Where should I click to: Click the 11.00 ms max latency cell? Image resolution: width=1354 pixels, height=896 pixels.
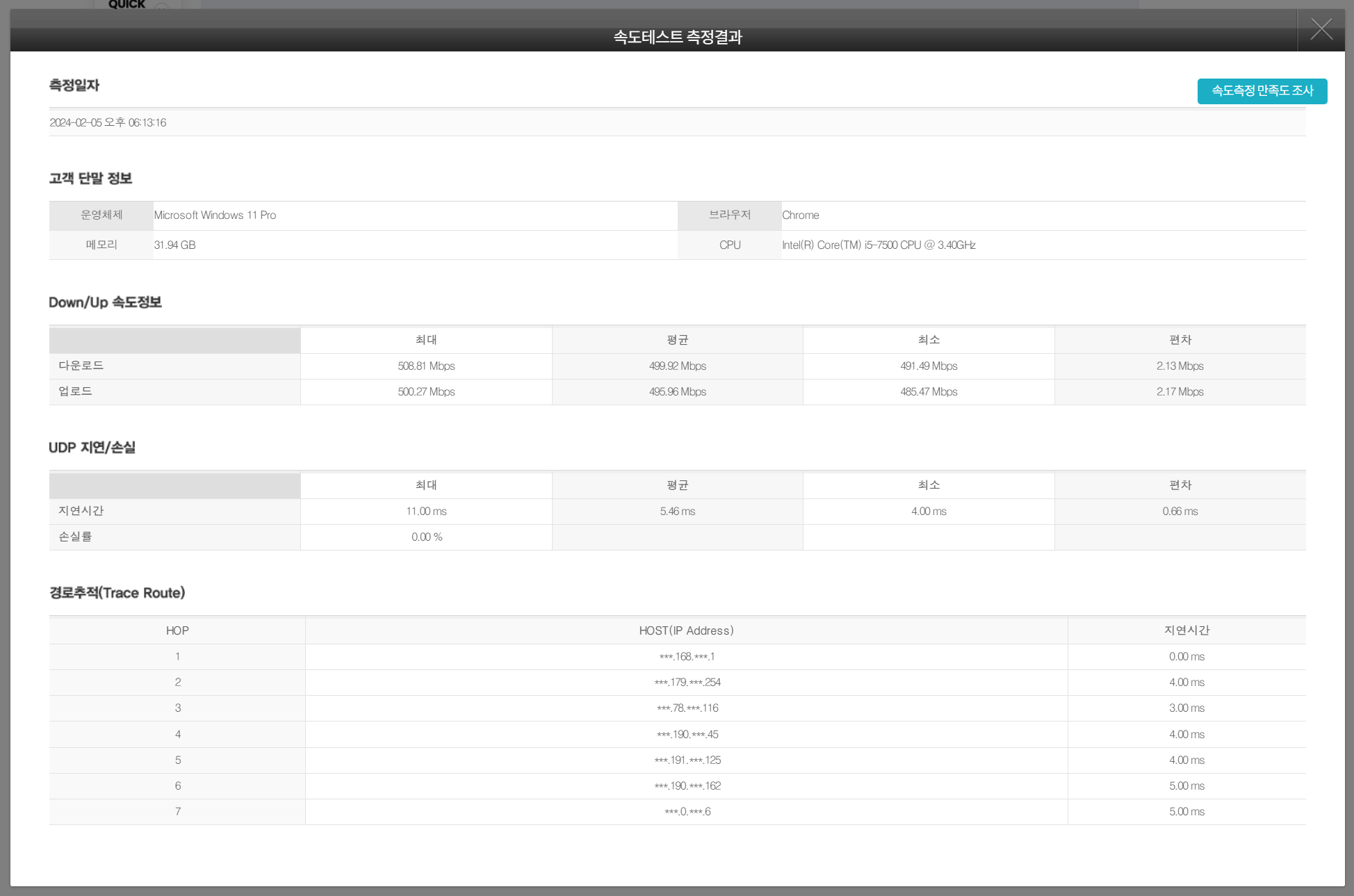[426, 512]
